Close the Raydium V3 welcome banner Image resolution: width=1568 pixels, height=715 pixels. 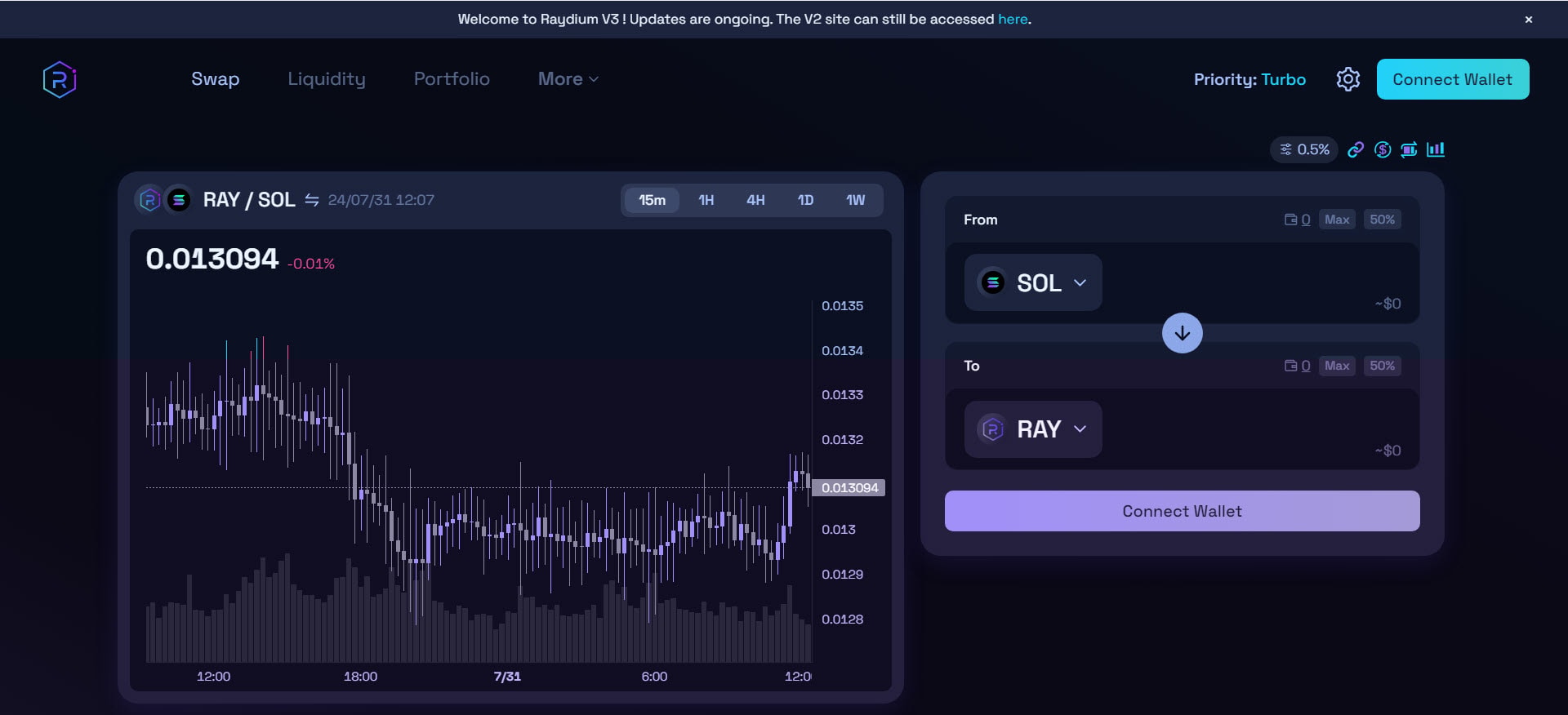tap(1529, 20)
